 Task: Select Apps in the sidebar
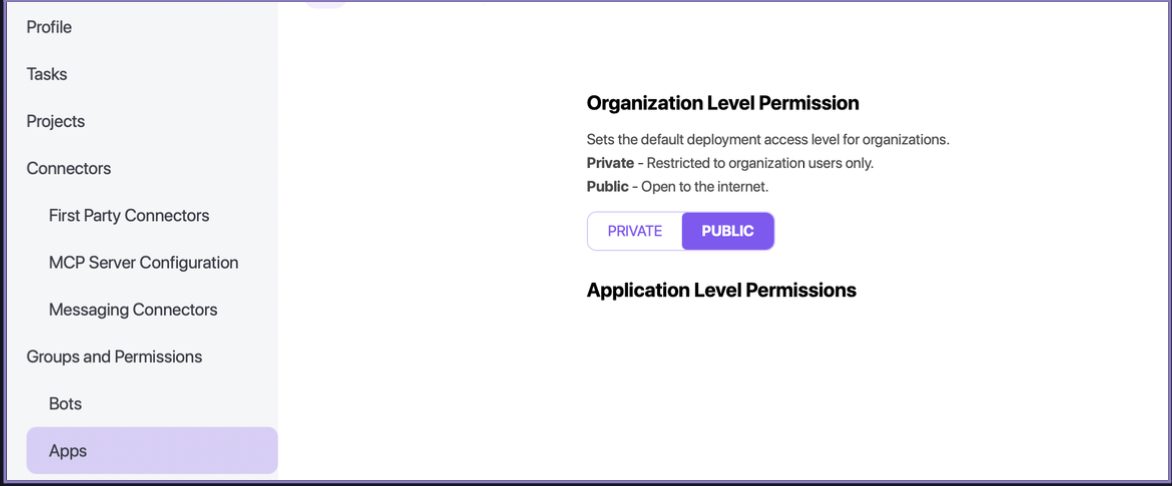click(68, 451)
